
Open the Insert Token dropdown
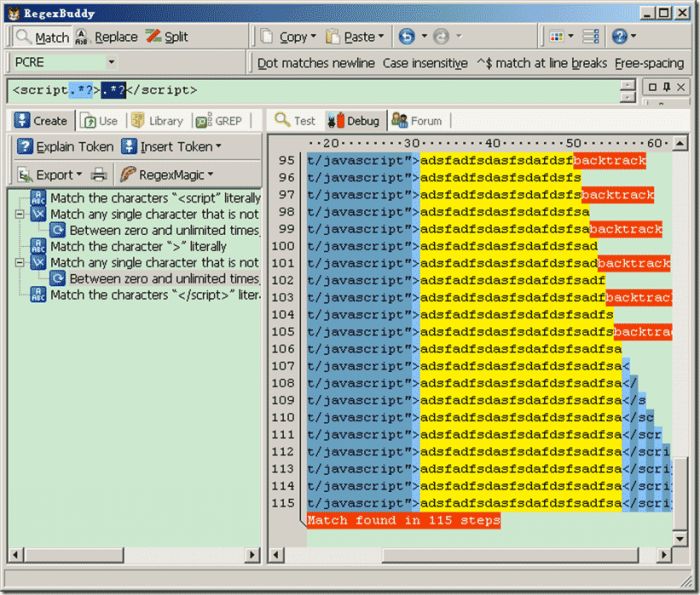coord(171,147)
